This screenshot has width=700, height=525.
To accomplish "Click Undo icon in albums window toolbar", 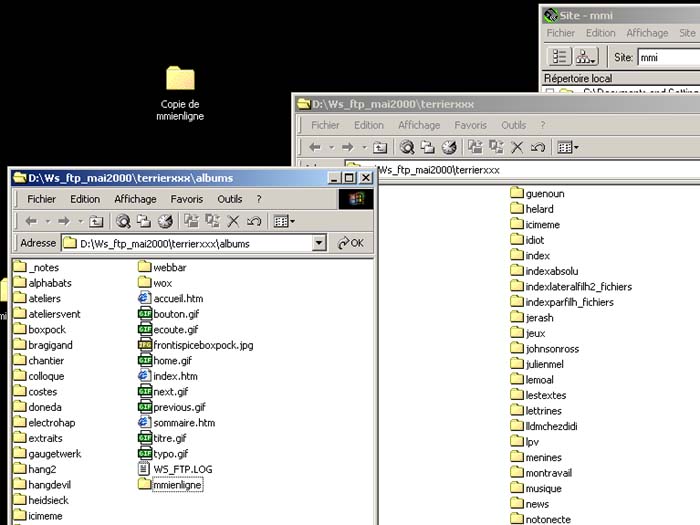I will (254, 221).
